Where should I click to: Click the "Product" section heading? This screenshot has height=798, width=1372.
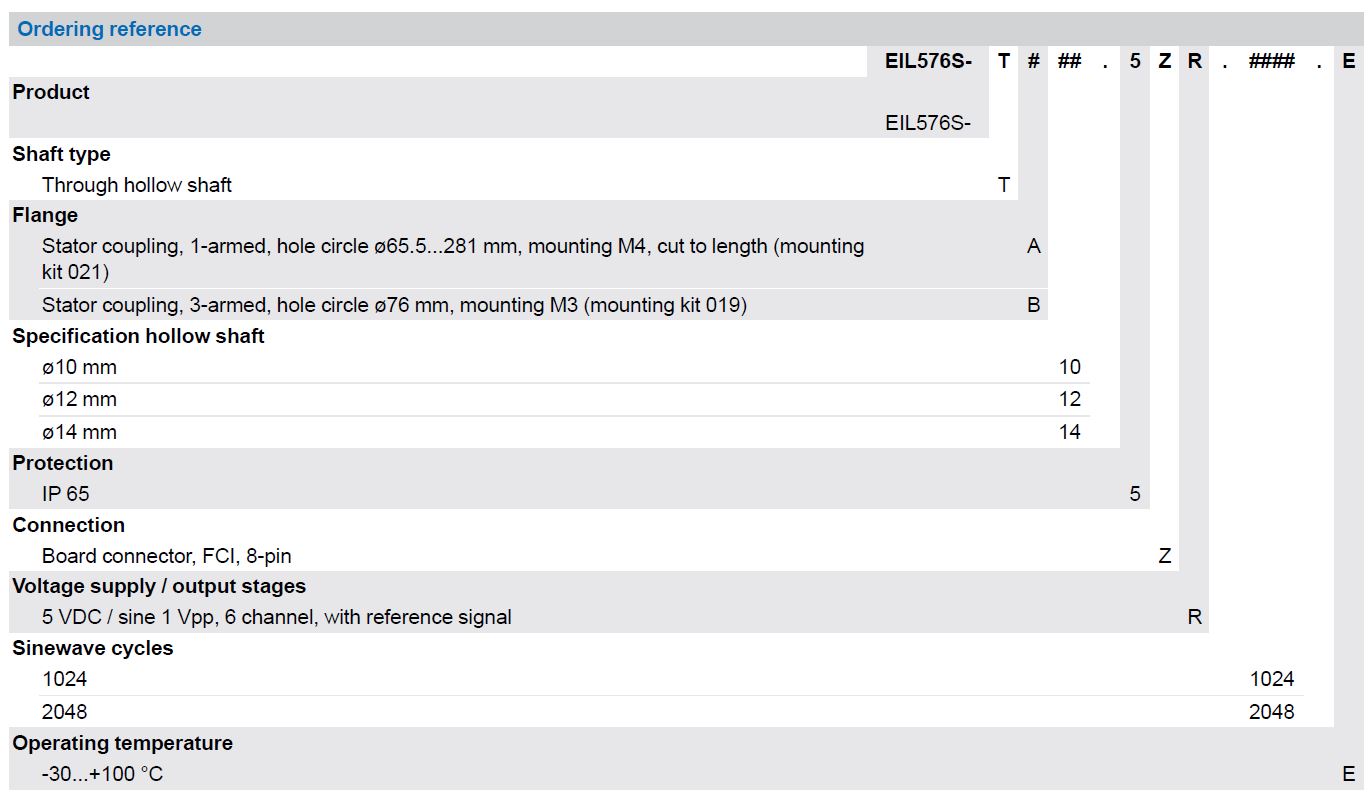coord(51,92)
